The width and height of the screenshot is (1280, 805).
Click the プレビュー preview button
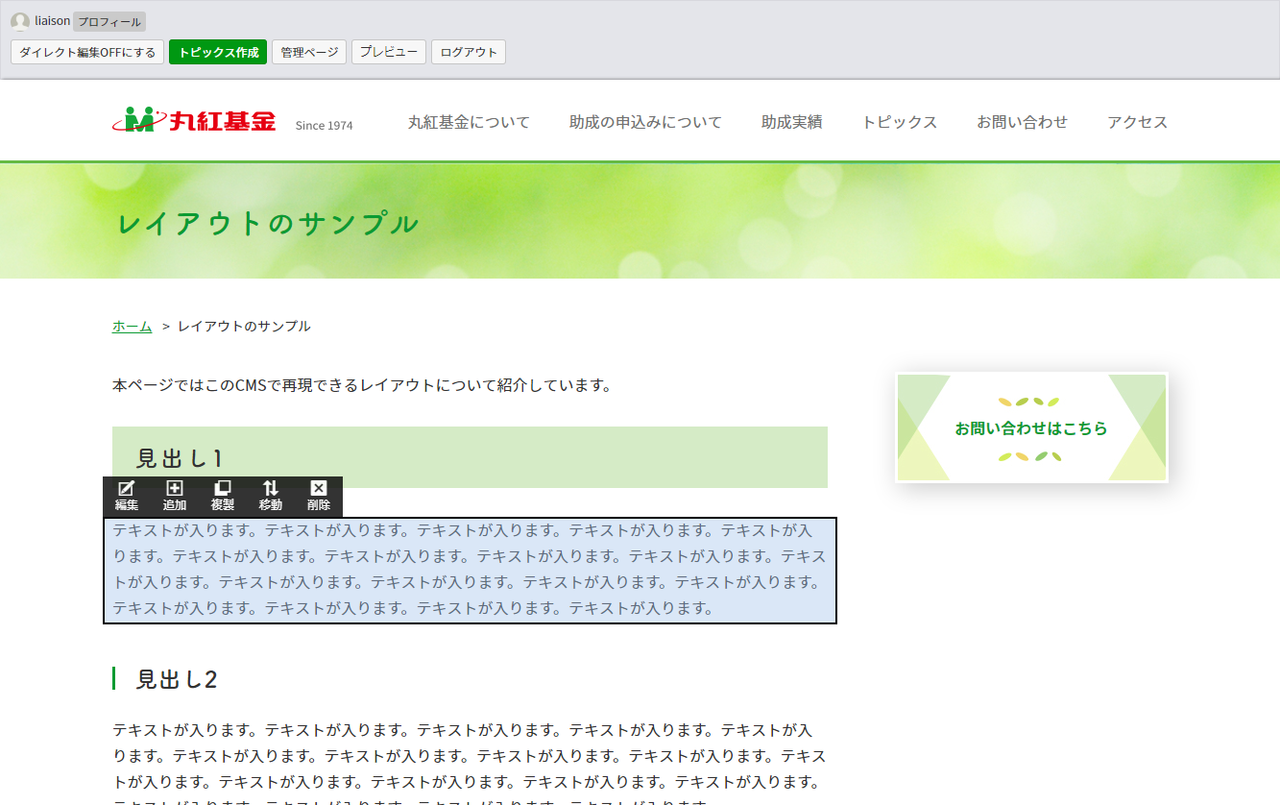pyautogui.click(x=388, y=52)
